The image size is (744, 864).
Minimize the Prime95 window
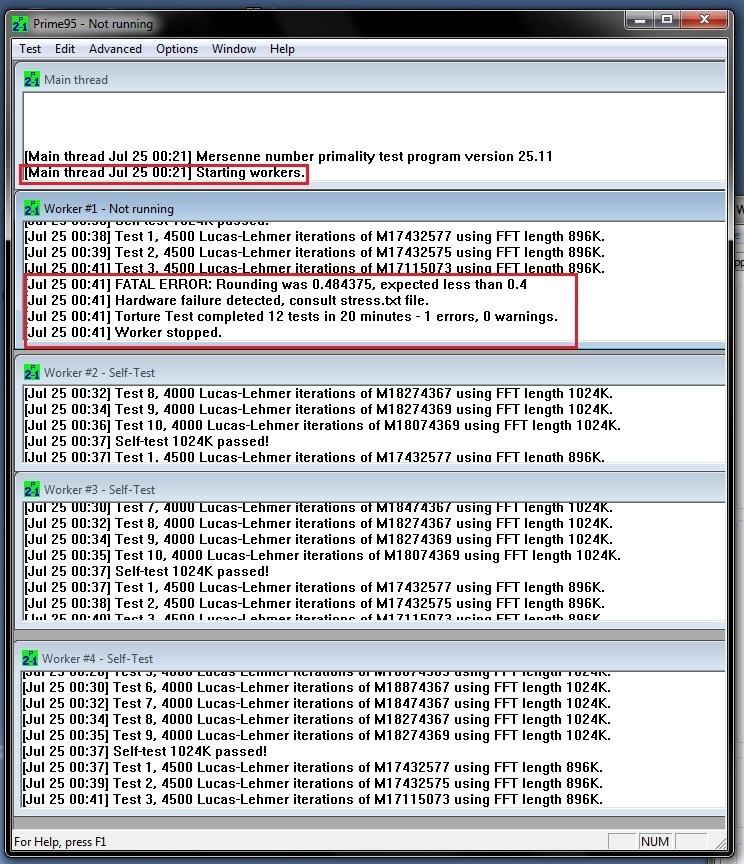coord(640,20)
